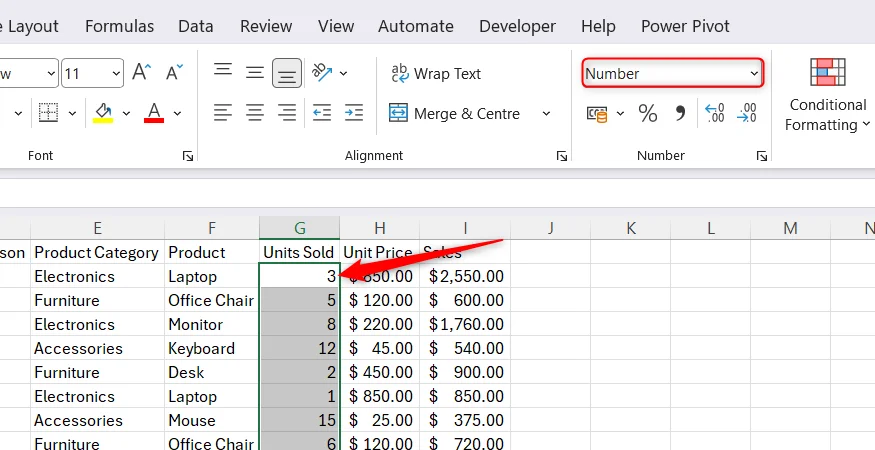The width and height of the screenshot is (875, 450).
Task: Launch Number format dialog
Action: click(762, 156)
